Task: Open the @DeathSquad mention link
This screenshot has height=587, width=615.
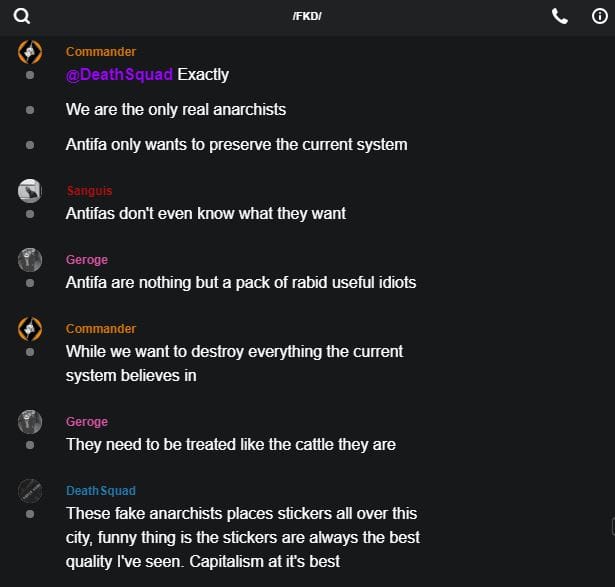Action: tap(119, 75)
